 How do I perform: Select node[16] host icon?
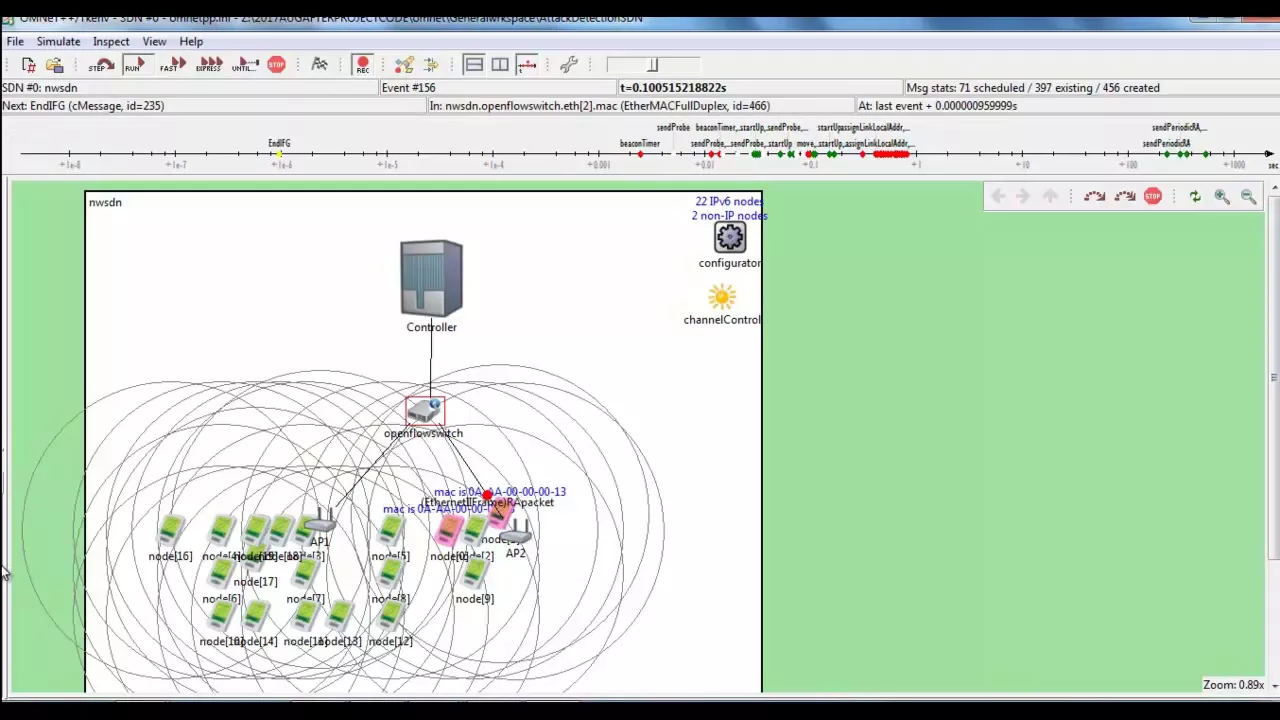(171, 531)
